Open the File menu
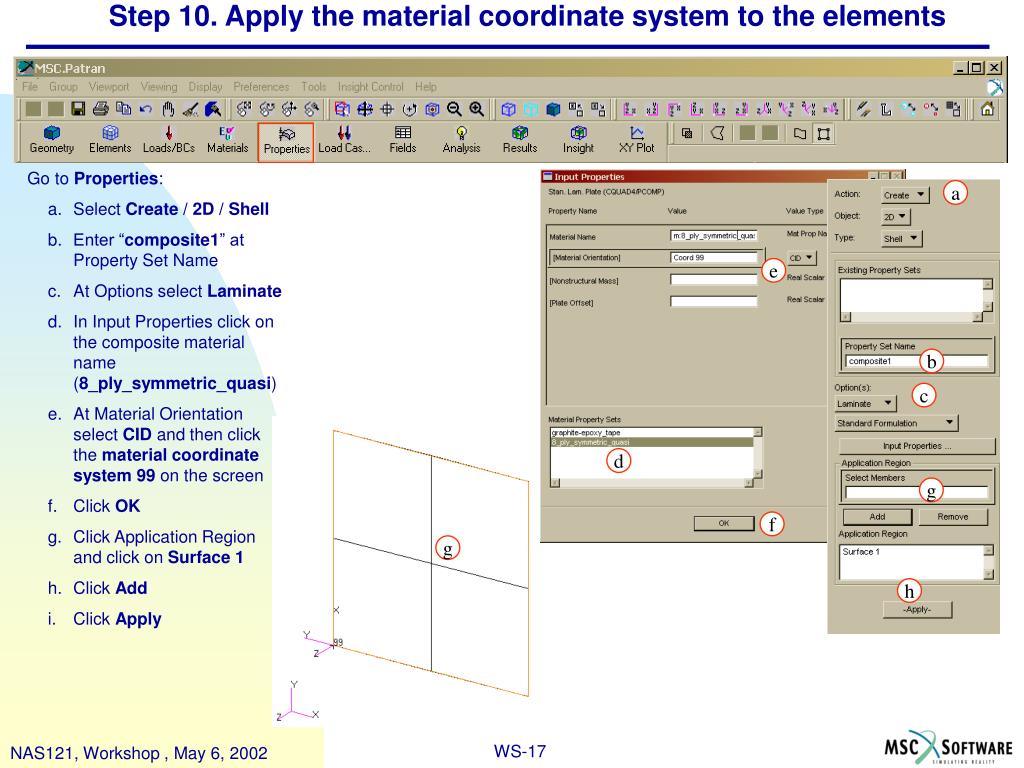This screenshot has width=1024, height=768. coord(29,86)
